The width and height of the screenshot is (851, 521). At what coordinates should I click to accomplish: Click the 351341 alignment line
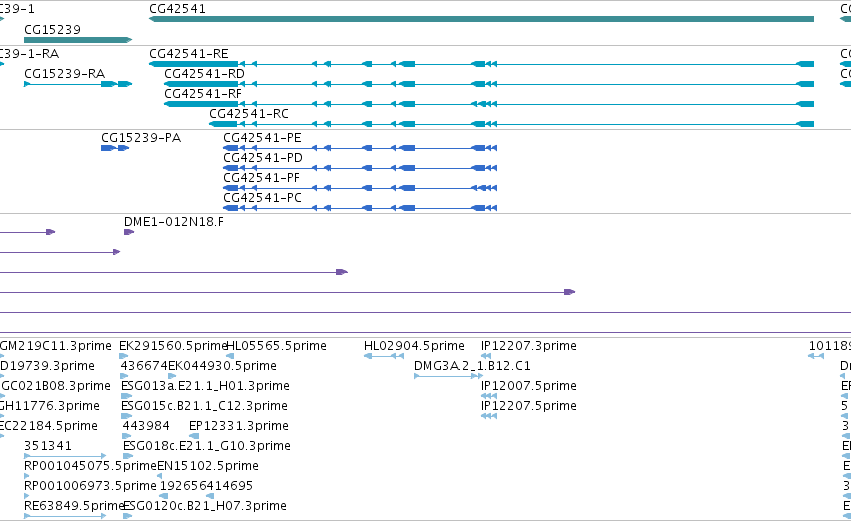tap(65, 457)
